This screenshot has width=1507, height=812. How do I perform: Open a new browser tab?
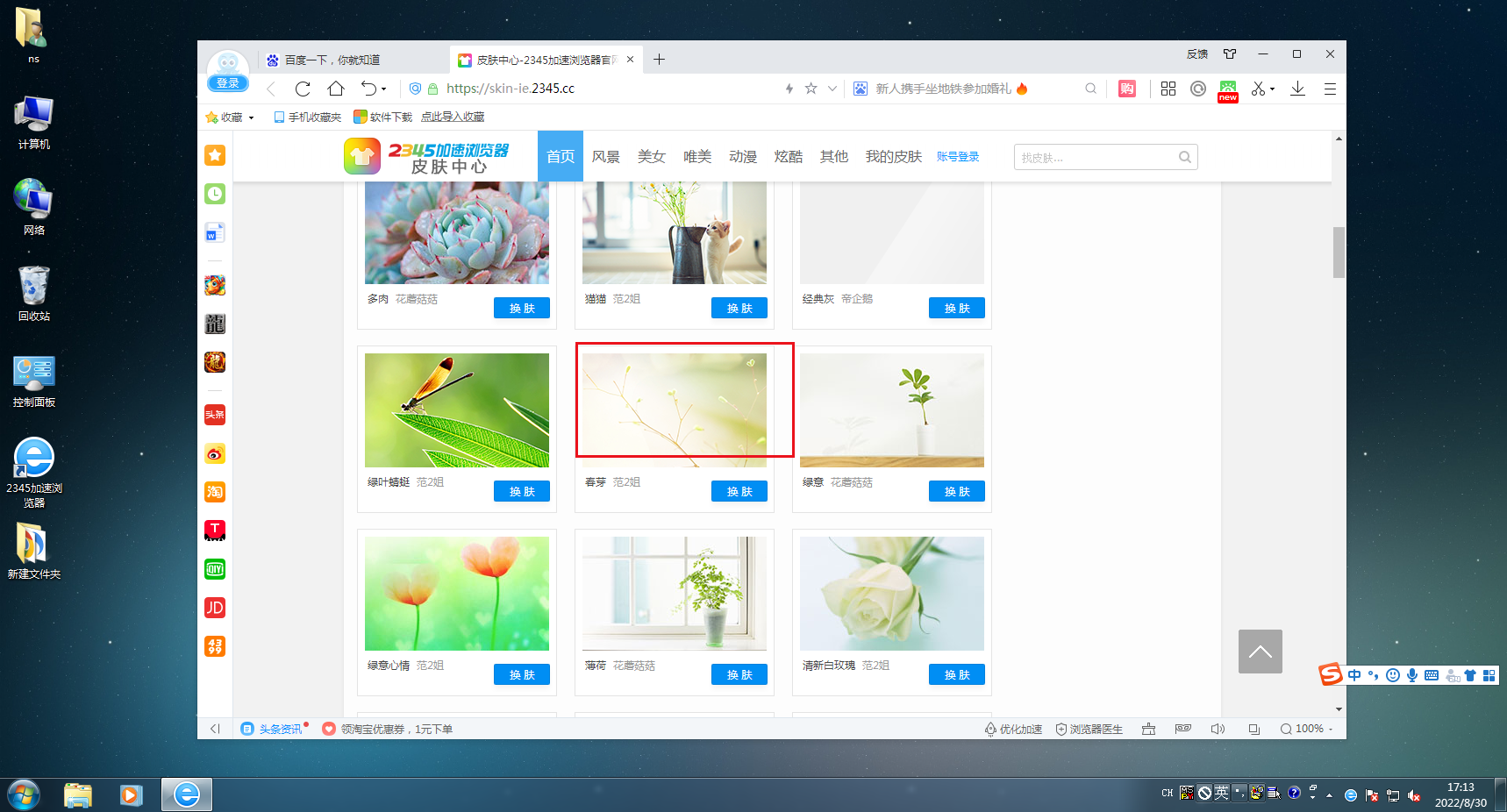pos(660,60)
